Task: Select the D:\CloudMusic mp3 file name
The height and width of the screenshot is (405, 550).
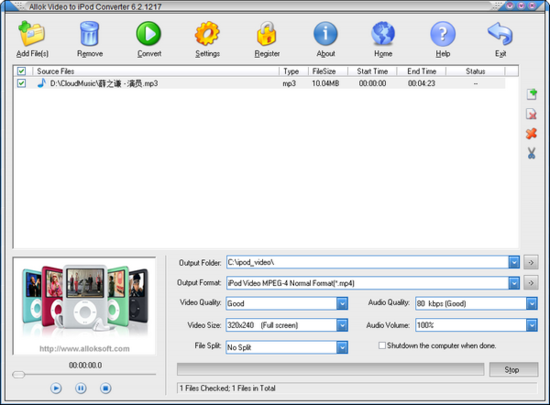Action: pos(104,83)
